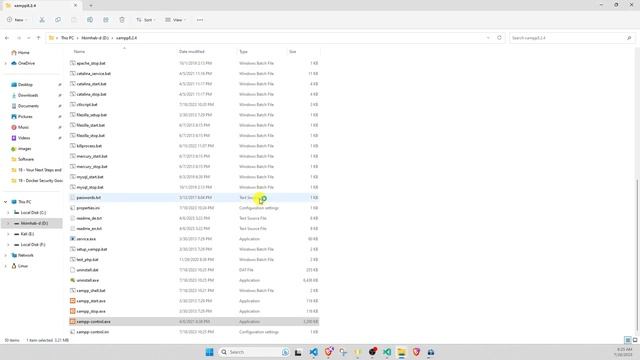This screenshot has width=640, height=360.
Task: Click the taskbar clock and date
Action: [x=623, y=352]
